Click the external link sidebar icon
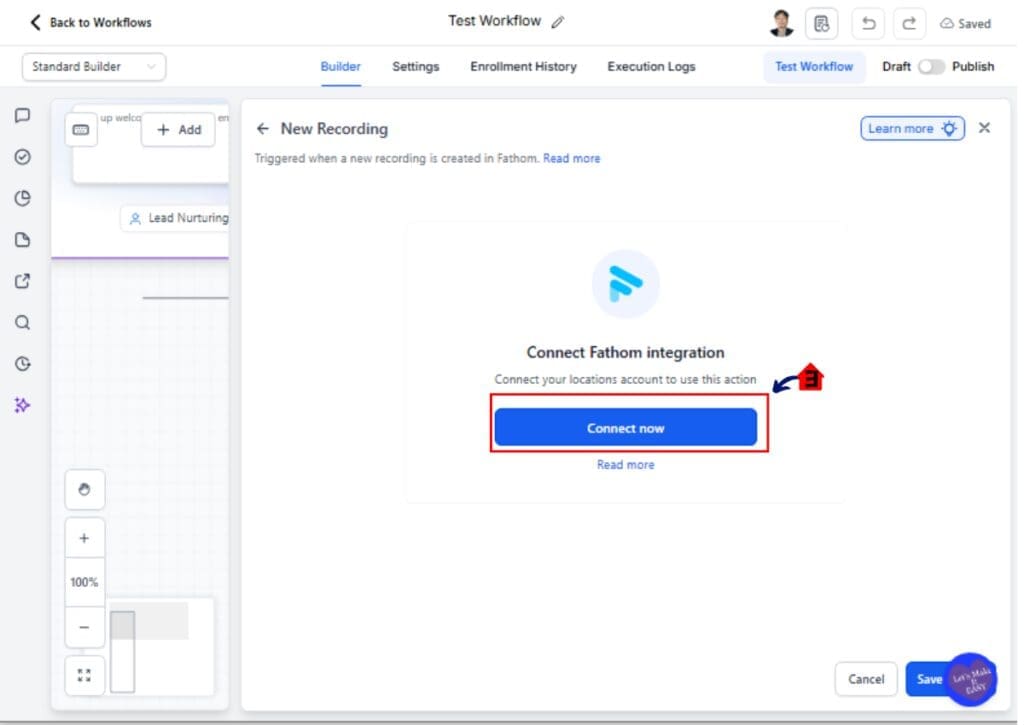1024x725 pixels. point(22,281)
